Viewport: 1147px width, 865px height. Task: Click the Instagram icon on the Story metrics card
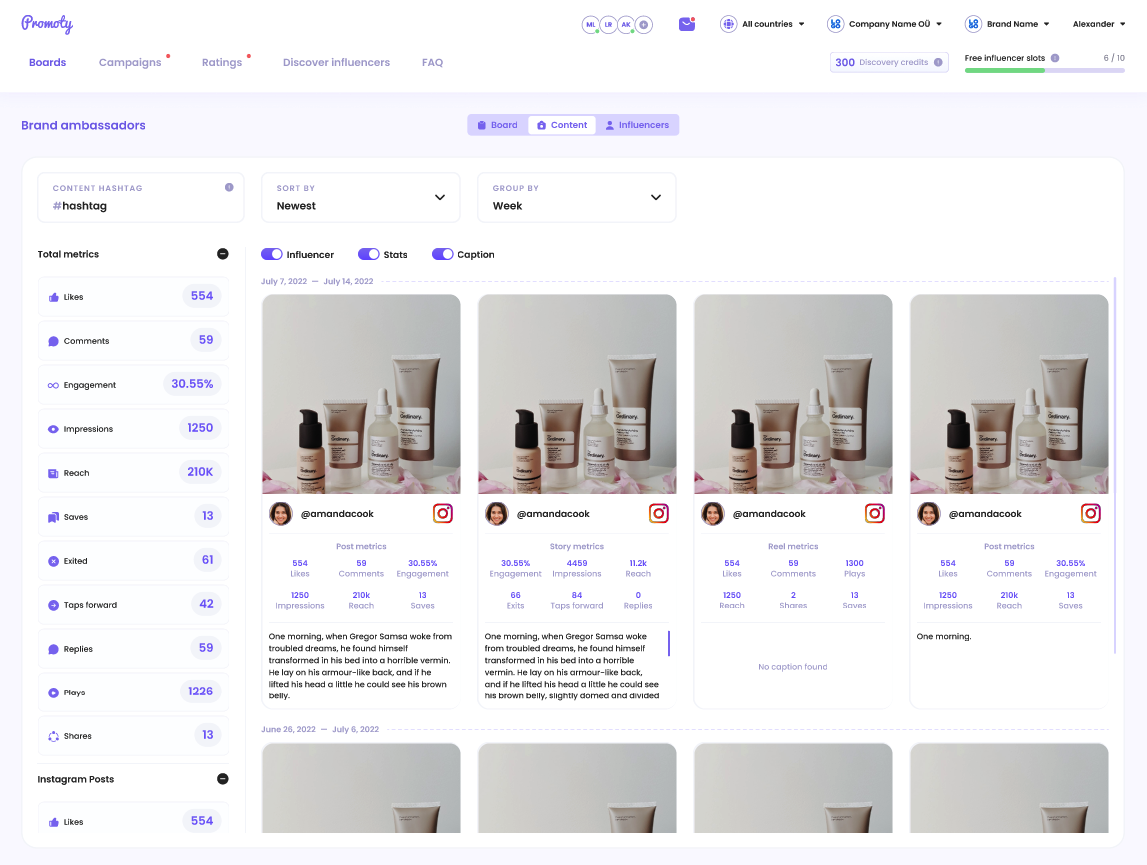[658, 513]
